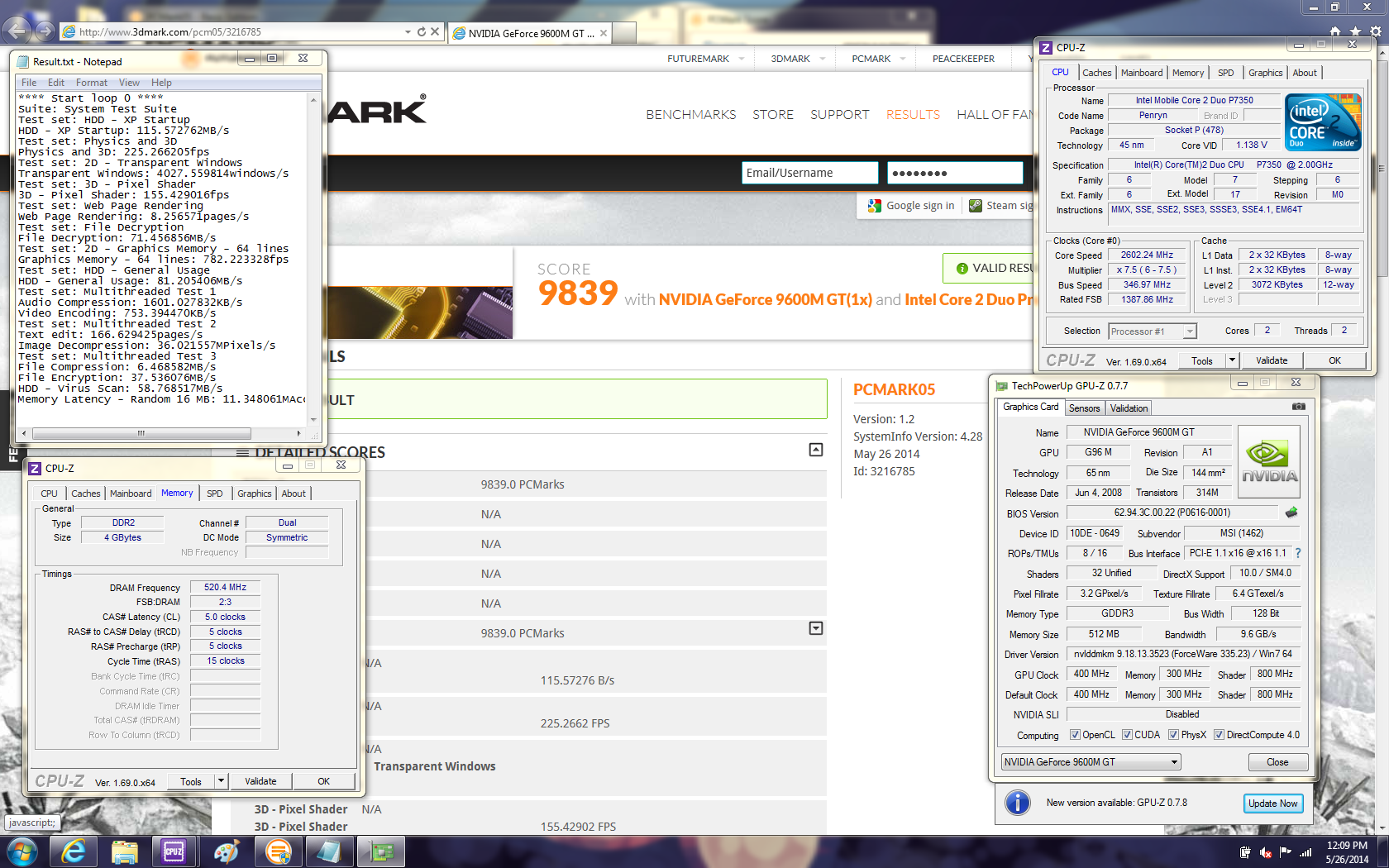Click the Refresh icon in the address bar
This screenshot has height=868, width=1389.
point(422,32)
